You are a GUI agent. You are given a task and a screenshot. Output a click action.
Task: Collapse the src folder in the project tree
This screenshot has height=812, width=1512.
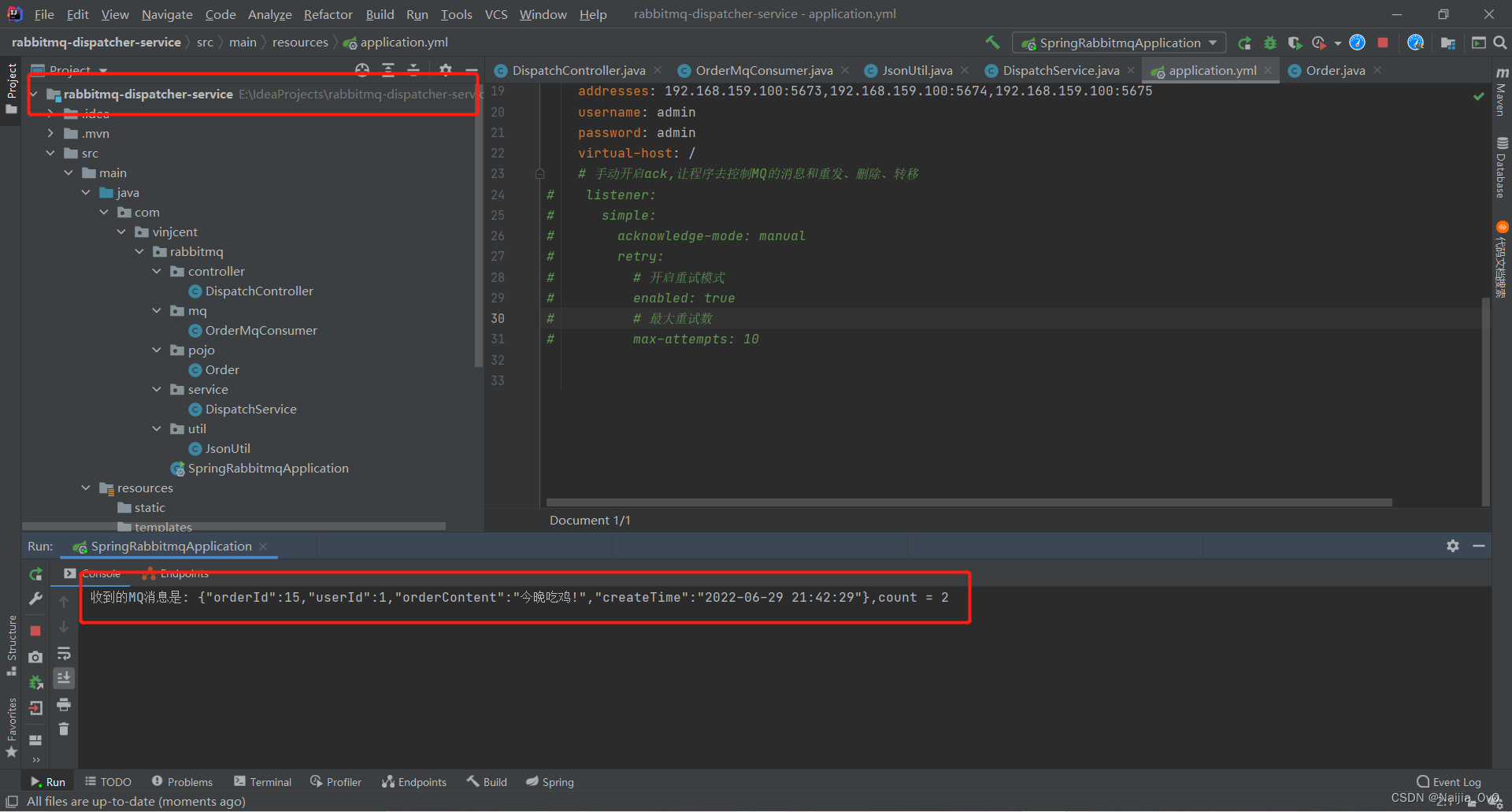(50, 153)
